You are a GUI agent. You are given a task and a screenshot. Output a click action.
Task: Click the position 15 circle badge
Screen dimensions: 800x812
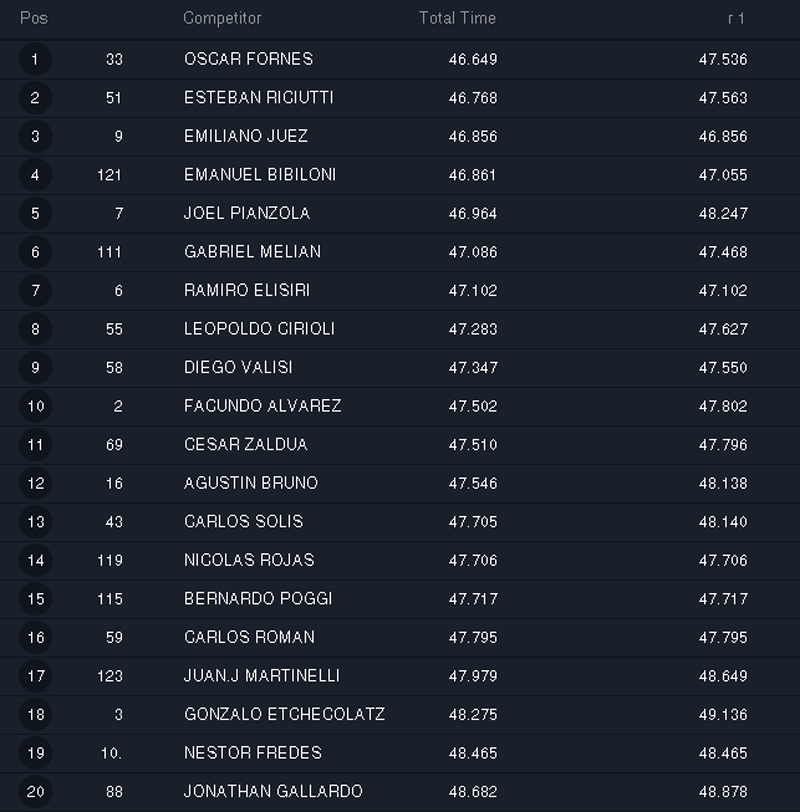35,599
